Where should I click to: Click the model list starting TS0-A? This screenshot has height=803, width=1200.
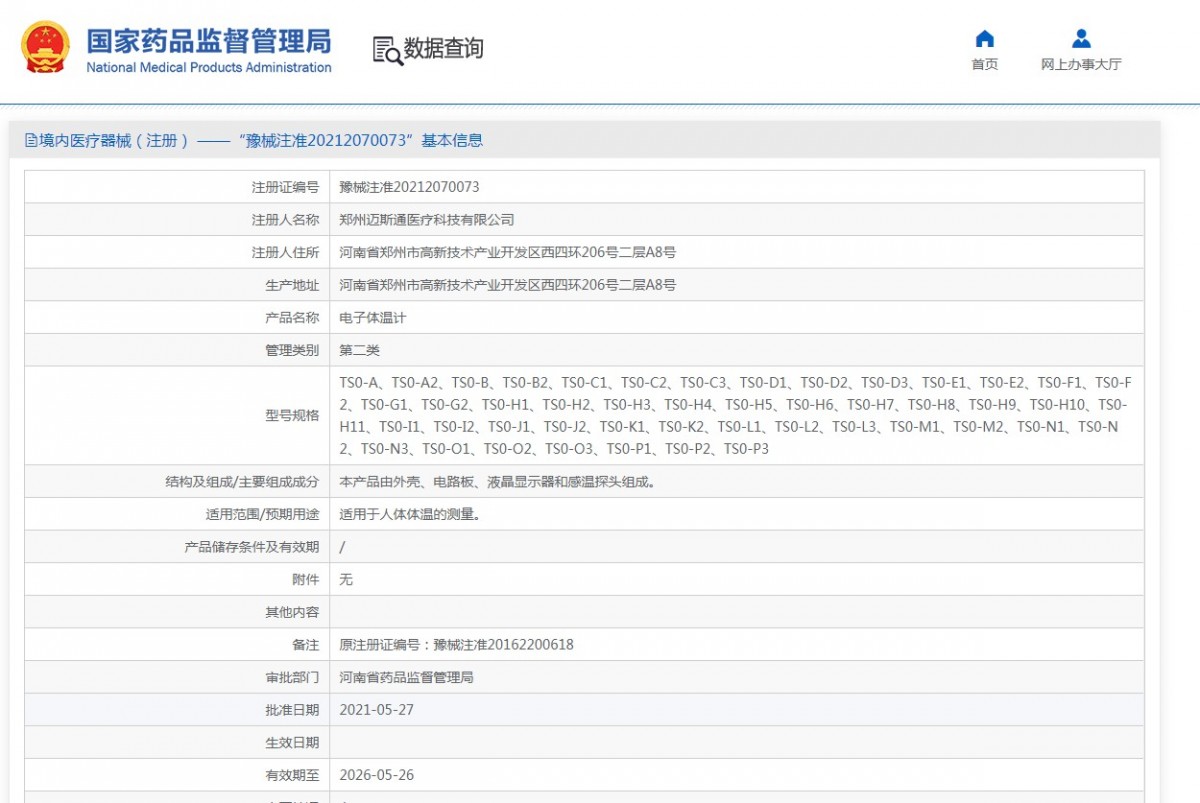(x=736, y=416)
